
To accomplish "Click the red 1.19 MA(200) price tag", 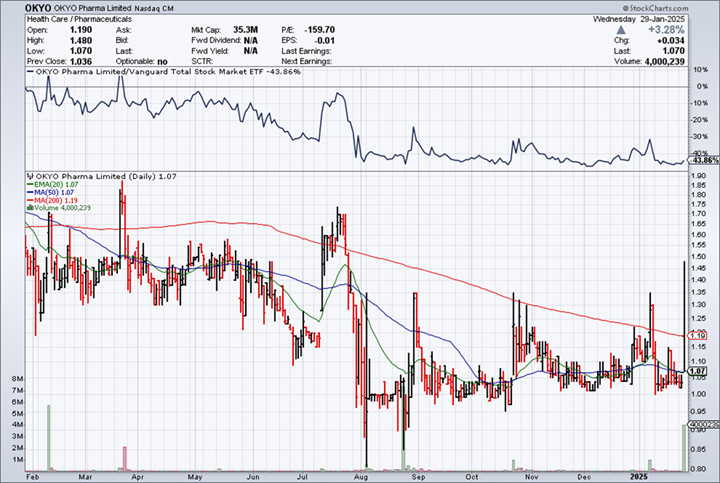I will (x=698, y=336).
